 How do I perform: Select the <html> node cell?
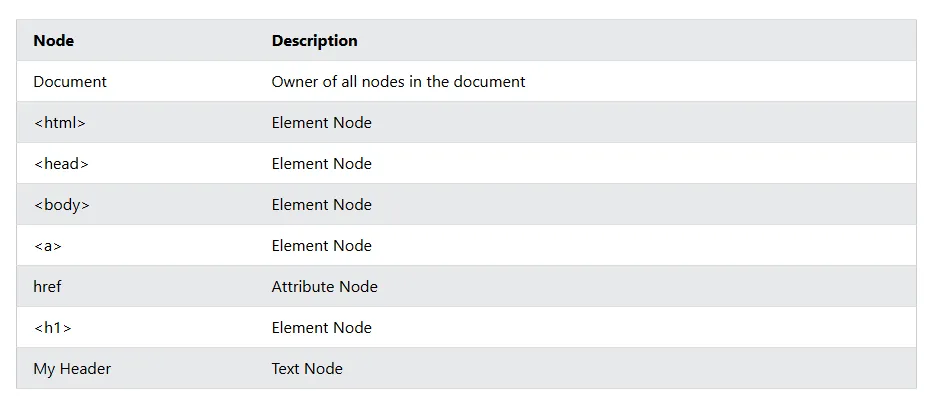pos(59,123)
